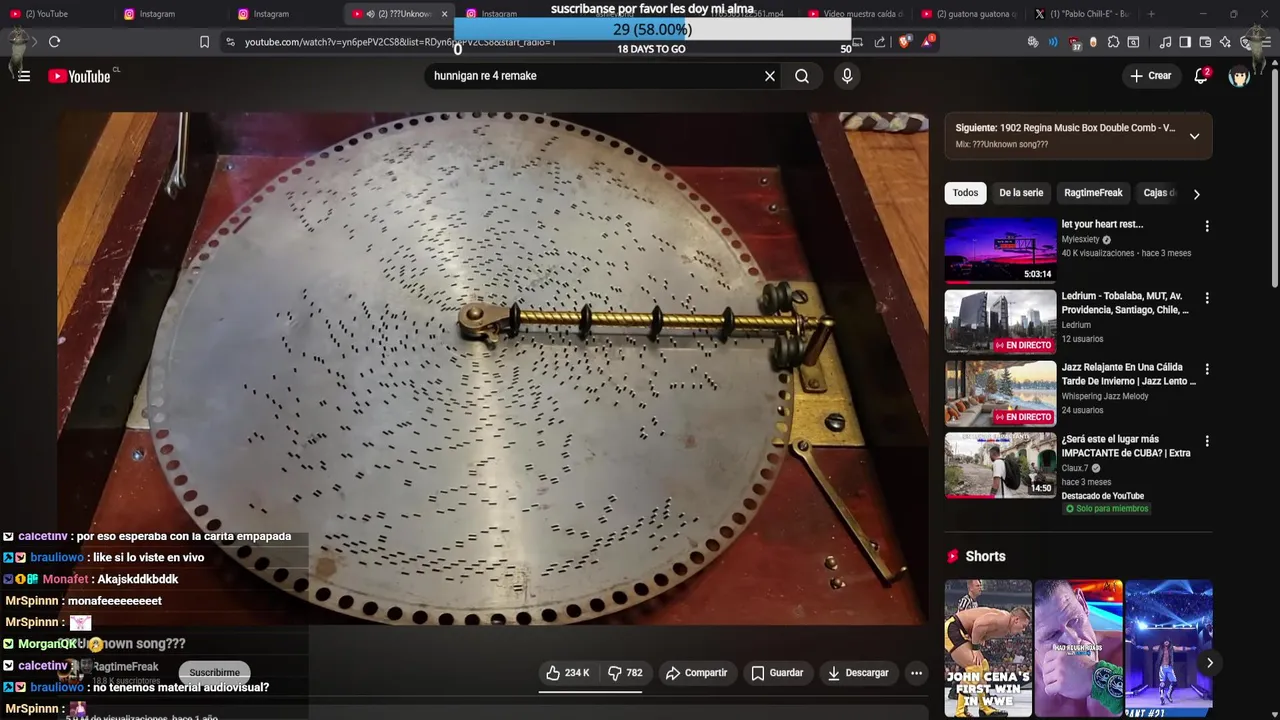Click the music box video player

point(492,368)
